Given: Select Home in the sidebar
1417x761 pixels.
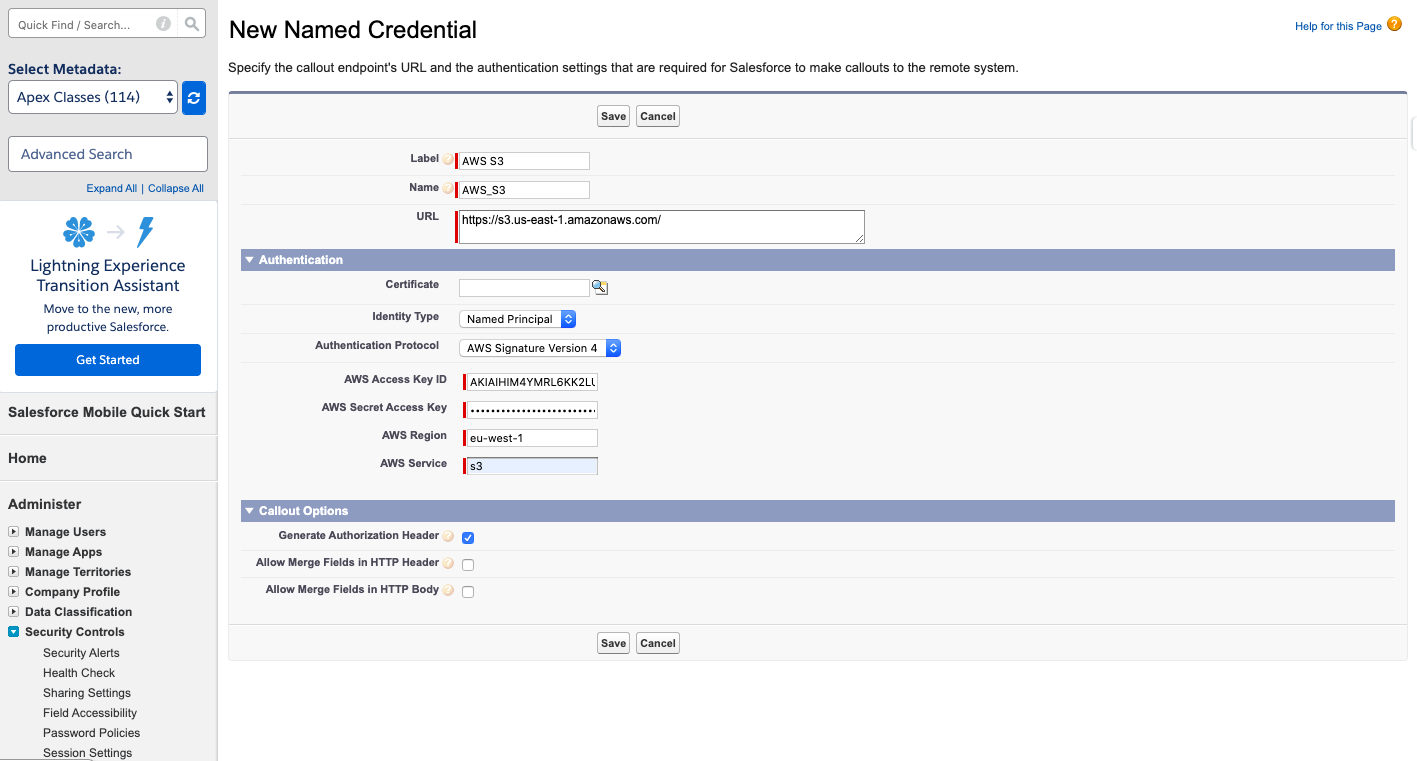Looking at the screenshot, I should 27,457.
